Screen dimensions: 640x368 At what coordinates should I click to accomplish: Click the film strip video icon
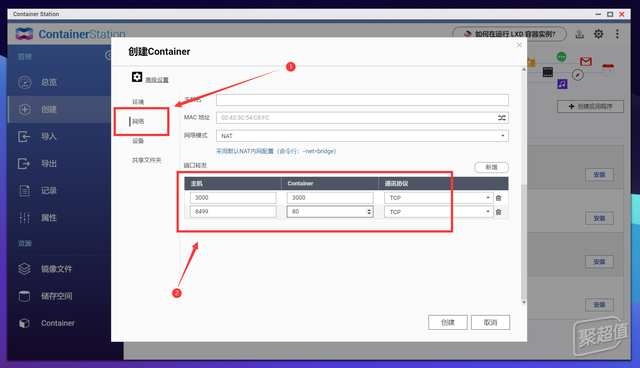tap(548, 72)
